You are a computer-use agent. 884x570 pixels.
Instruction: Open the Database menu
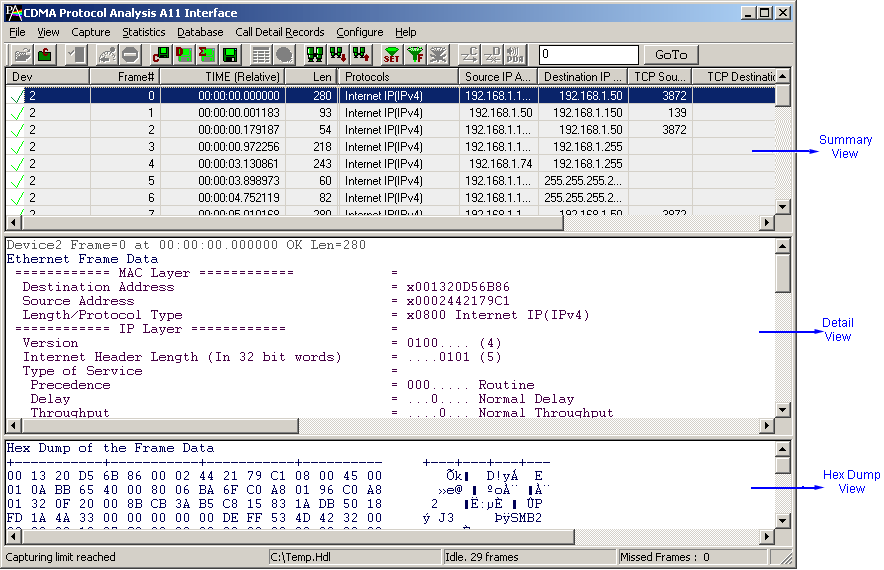(x=200, y=32)
